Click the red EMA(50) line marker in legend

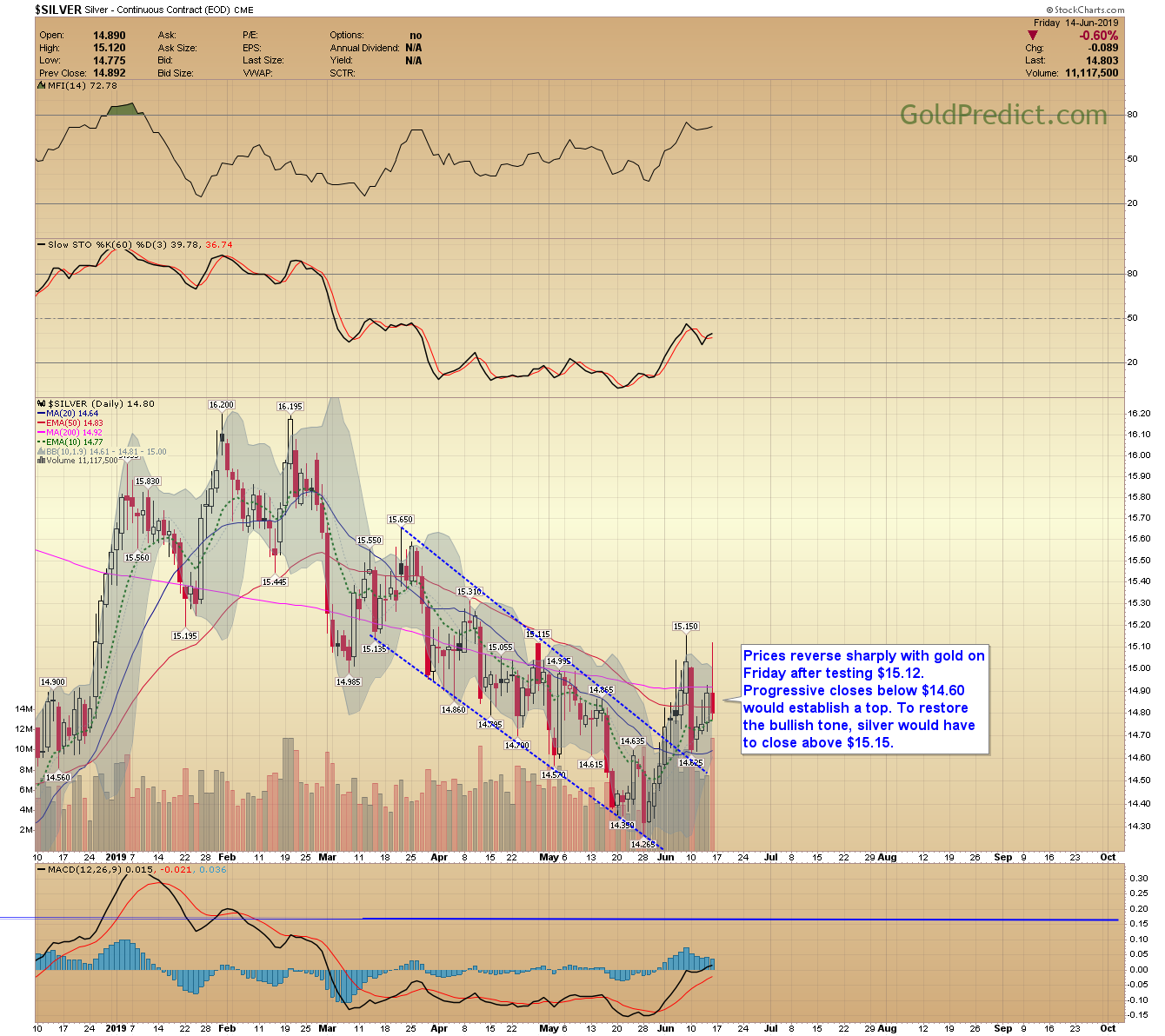[x=41, y=423]
